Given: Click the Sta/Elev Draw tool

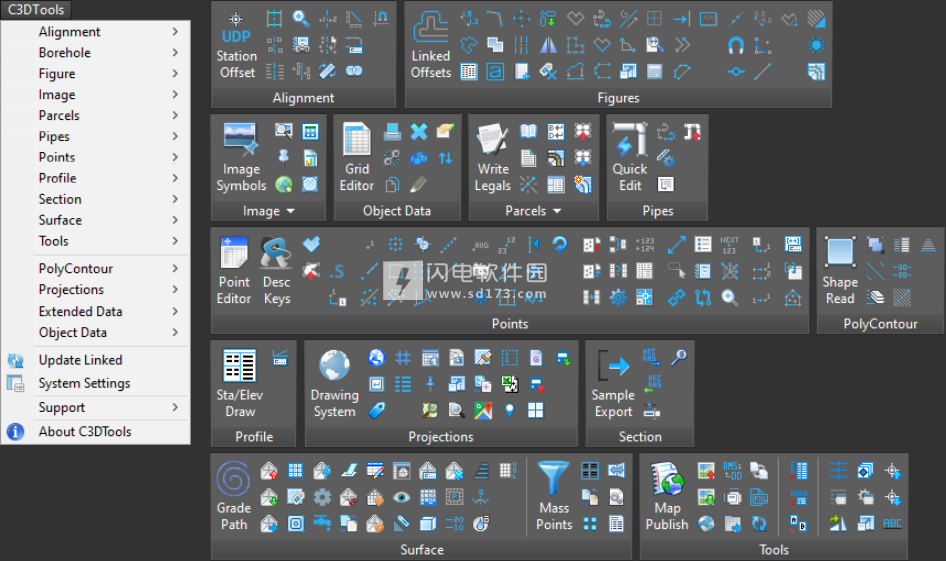Looking at the screenshot, I should [x=240, y=384].
